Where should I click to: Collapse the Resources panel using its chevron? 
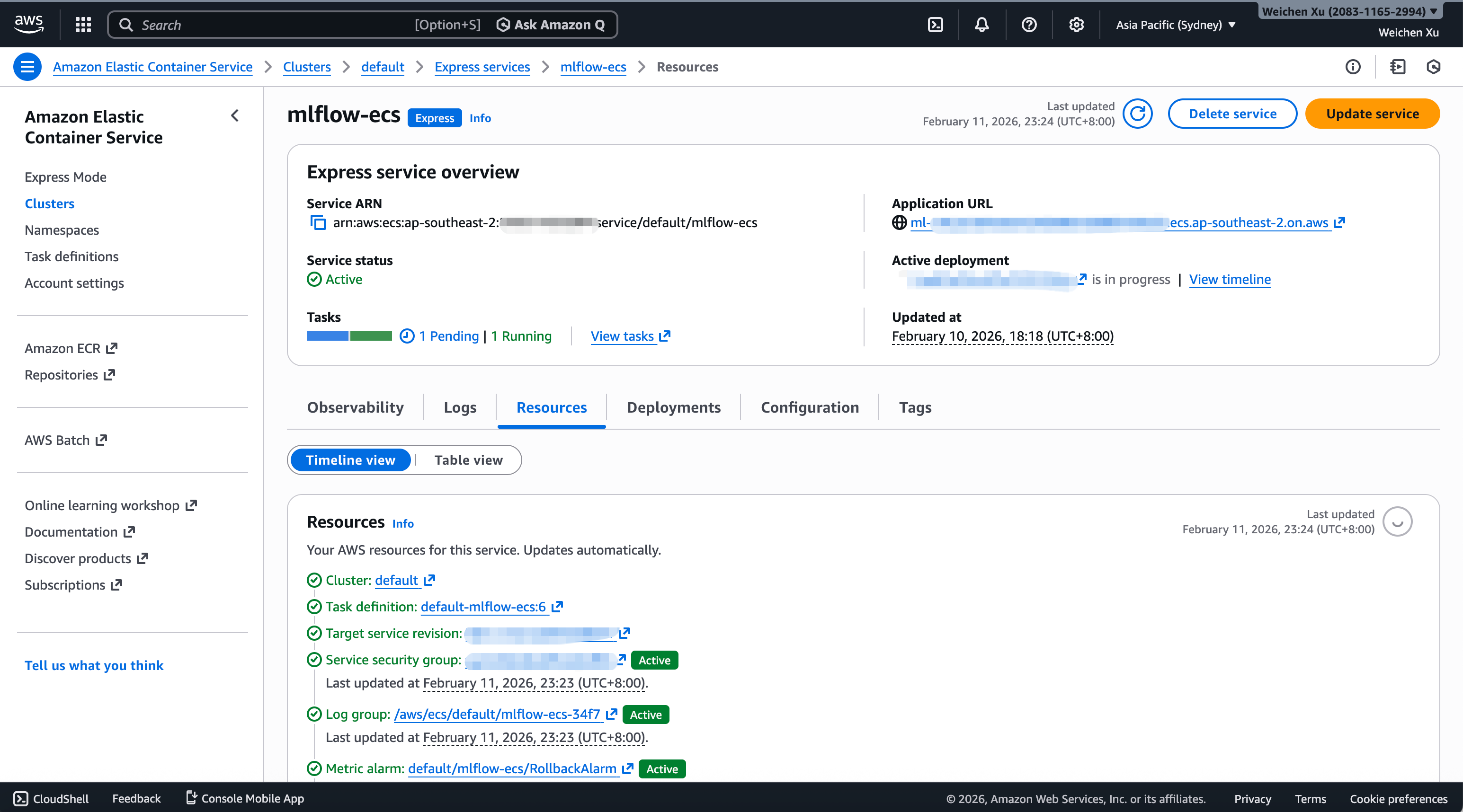(x=1398, y=521)
